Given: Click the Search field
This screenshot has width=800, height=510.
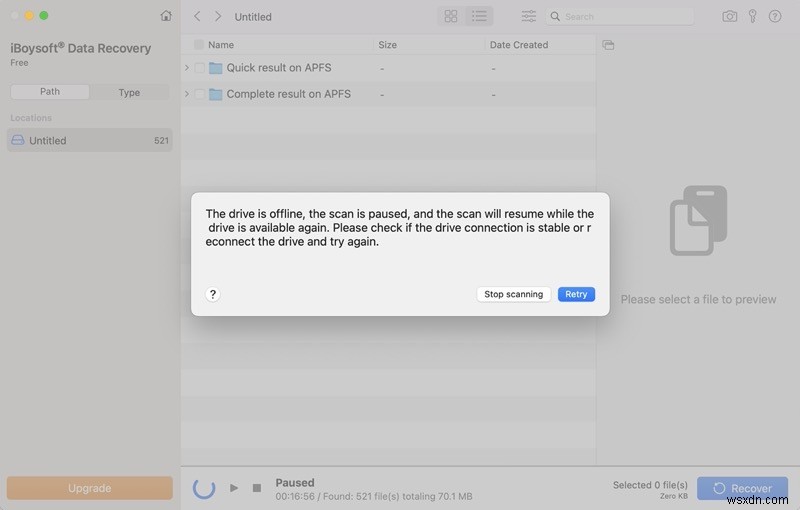Looking at the screenshot, I should 619,16.
